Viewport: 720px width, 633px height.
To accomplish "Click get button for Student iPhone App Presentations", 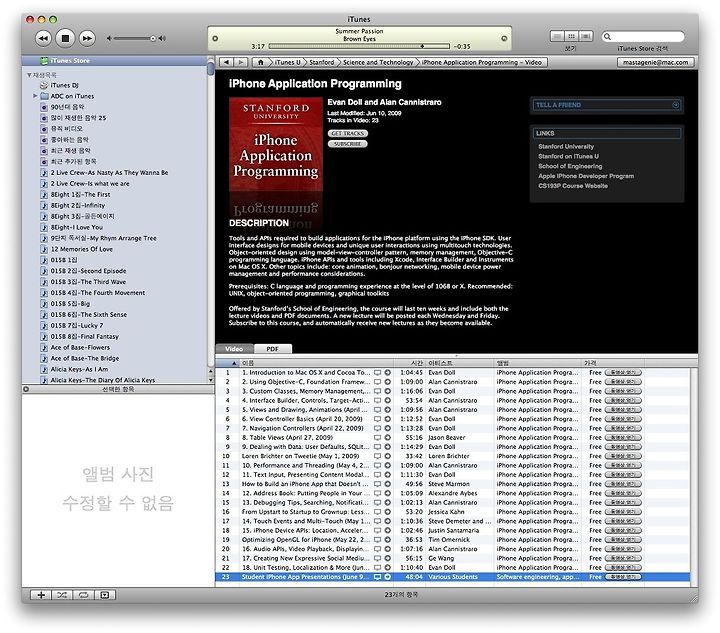I will (x=623, y=577).
